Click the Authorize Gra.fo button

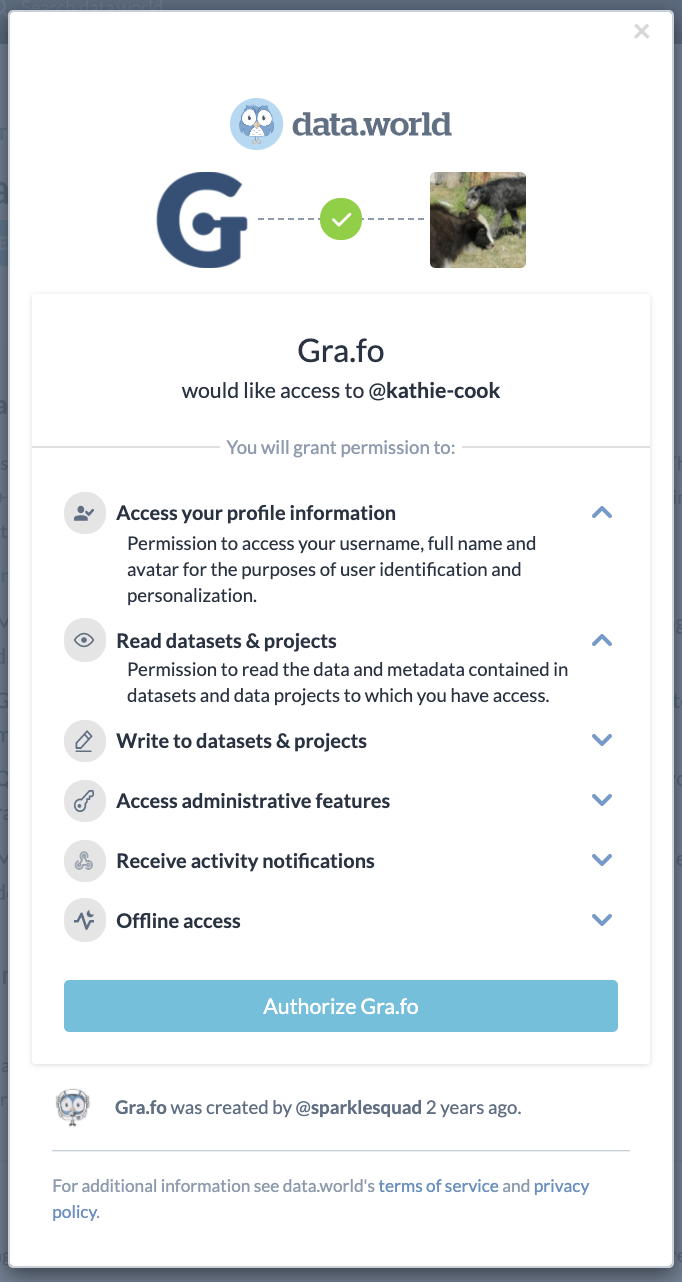(341, 1006)
